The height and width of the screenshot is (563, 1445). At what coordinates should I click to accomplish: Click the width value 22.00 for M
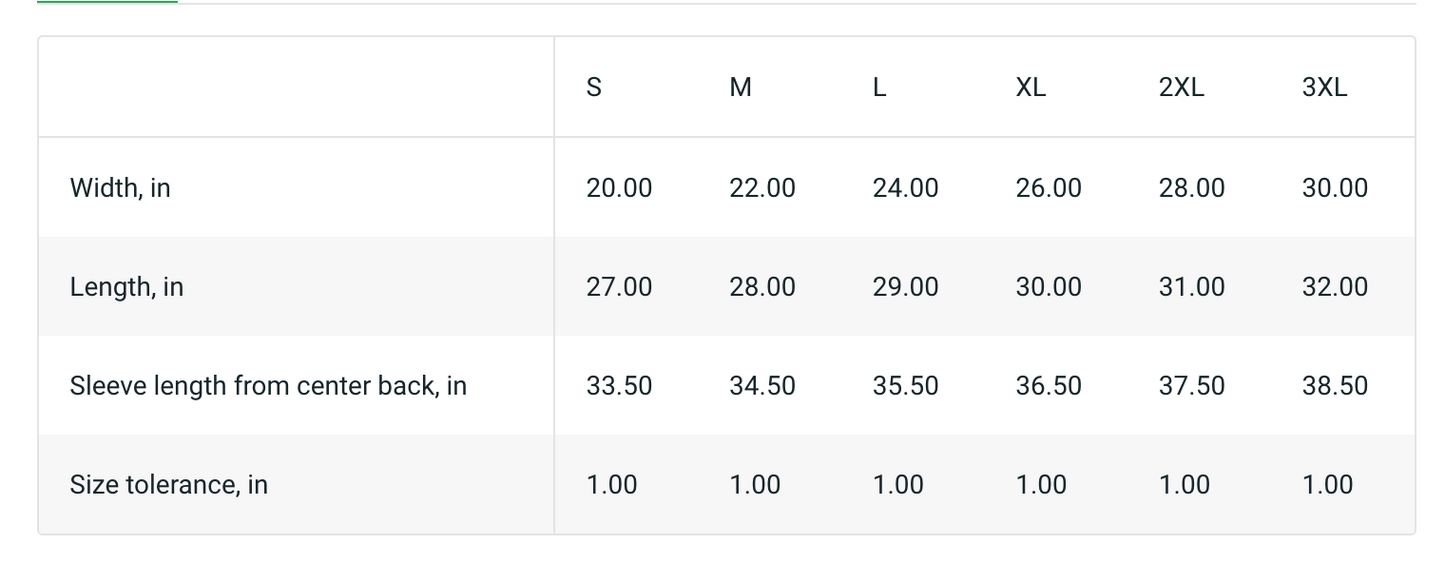tap(762, 188)
